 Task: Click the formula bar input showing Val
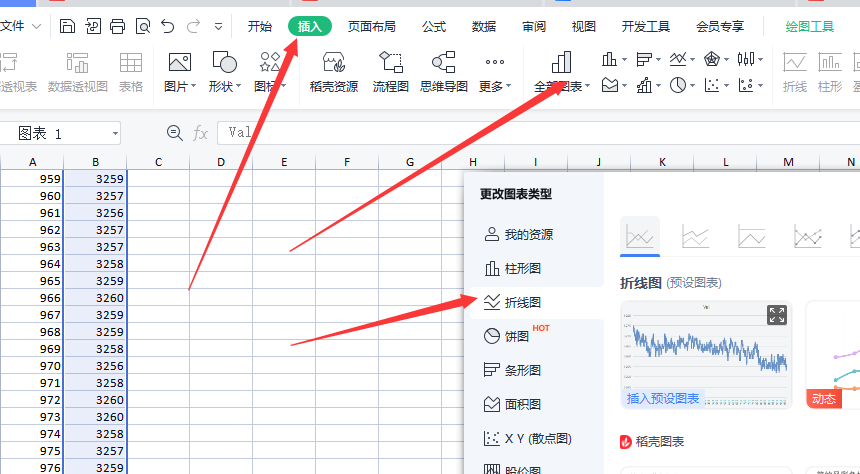coord(539,133)
